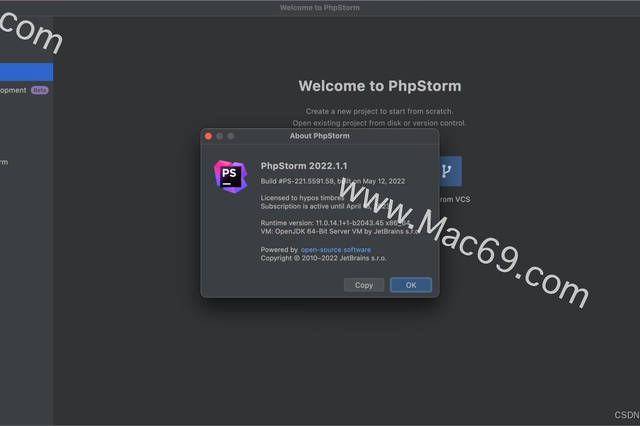Open Remote Development Beta in welcome sidebar
The height and width of the screenshot is (426, 640).
[x=24, y=90]
